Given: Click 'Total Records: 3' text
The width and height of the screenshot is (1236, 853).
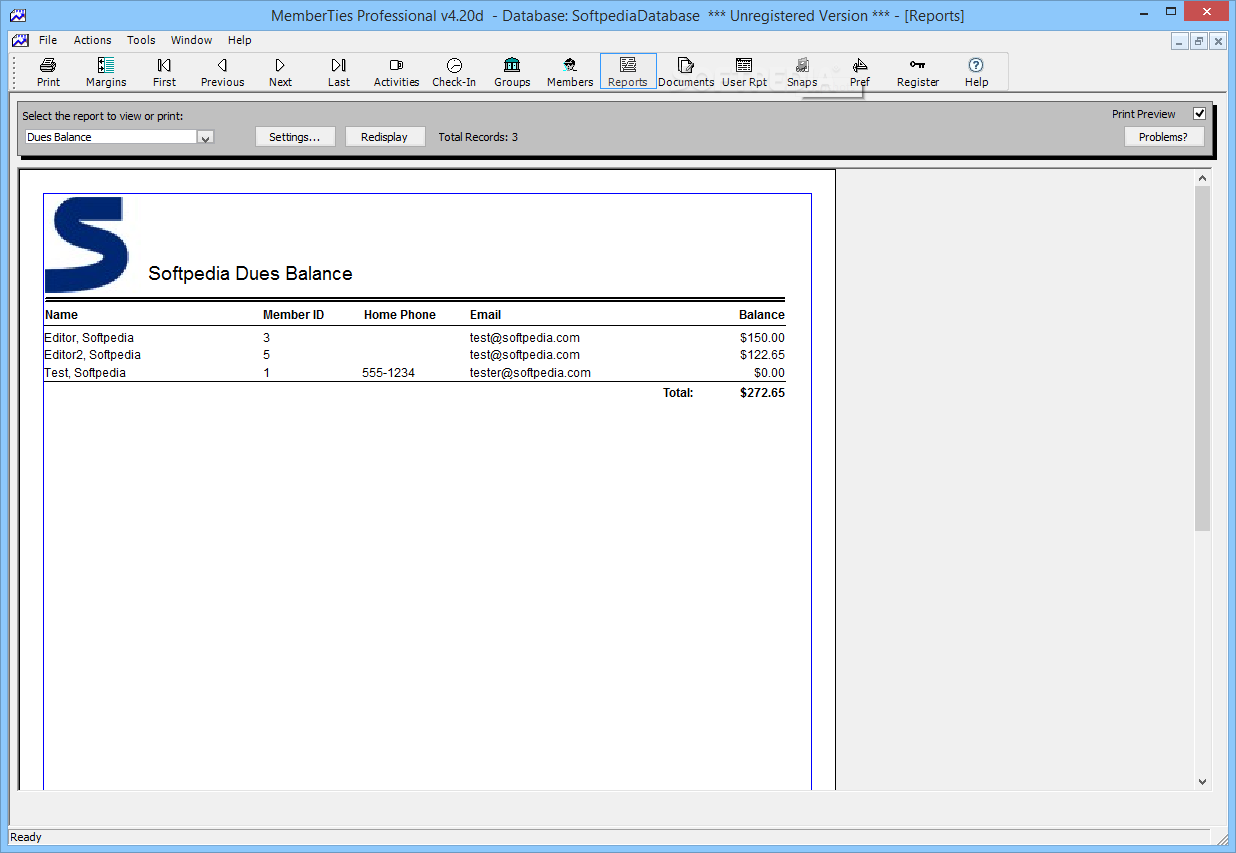Looking at the screenshot, I should [x=478, y=137].
